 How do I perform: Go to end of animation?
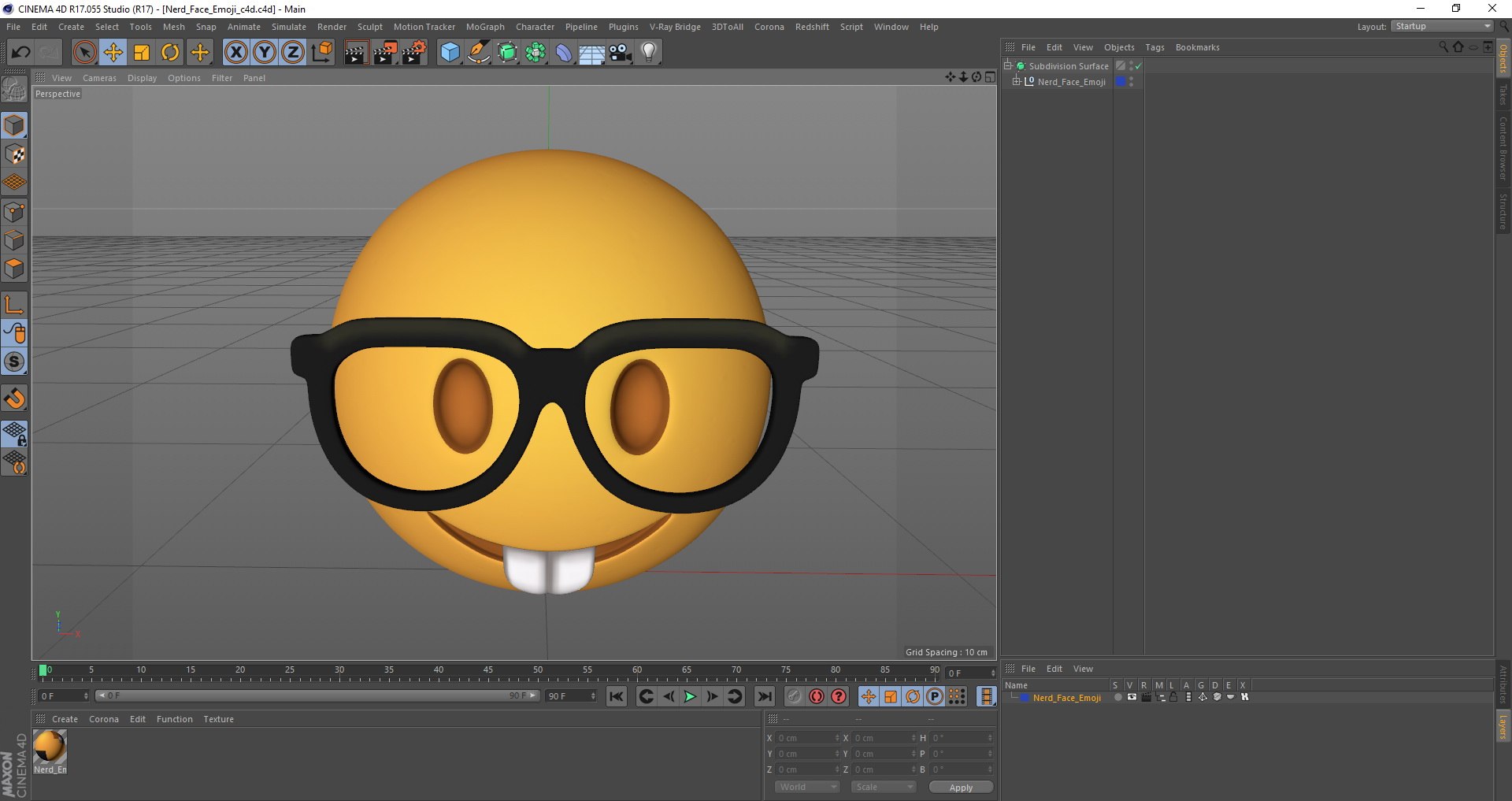coord(764,696)
